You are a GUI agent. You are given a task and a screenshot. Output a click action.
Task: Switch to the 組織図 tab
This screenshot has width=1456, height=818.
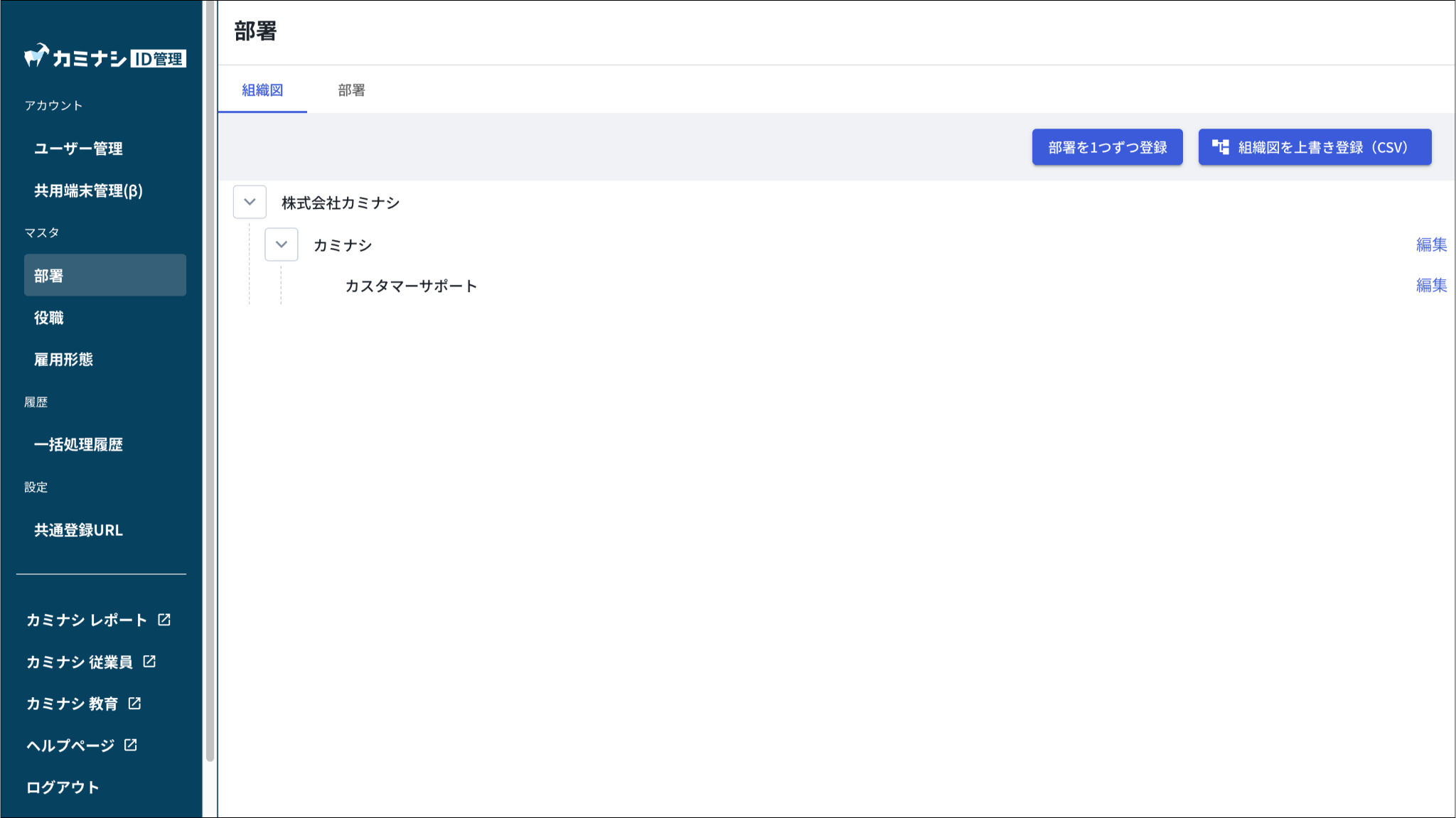click(262, 90)
